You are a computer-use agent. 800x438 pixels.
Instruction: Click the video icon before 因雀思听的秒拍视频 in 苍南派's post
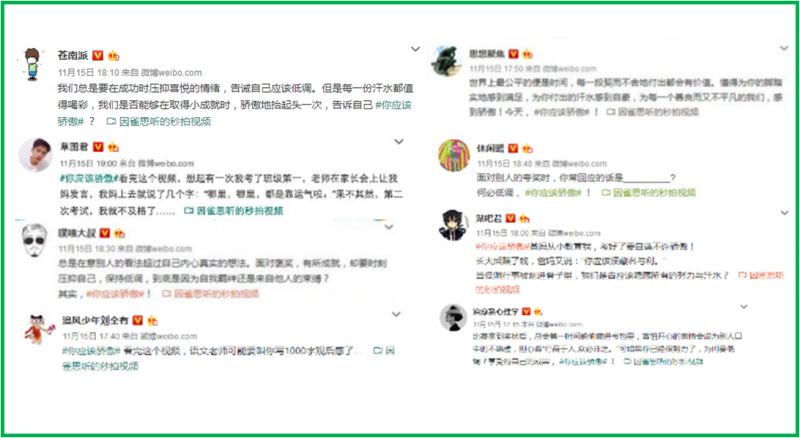point(111,121)
